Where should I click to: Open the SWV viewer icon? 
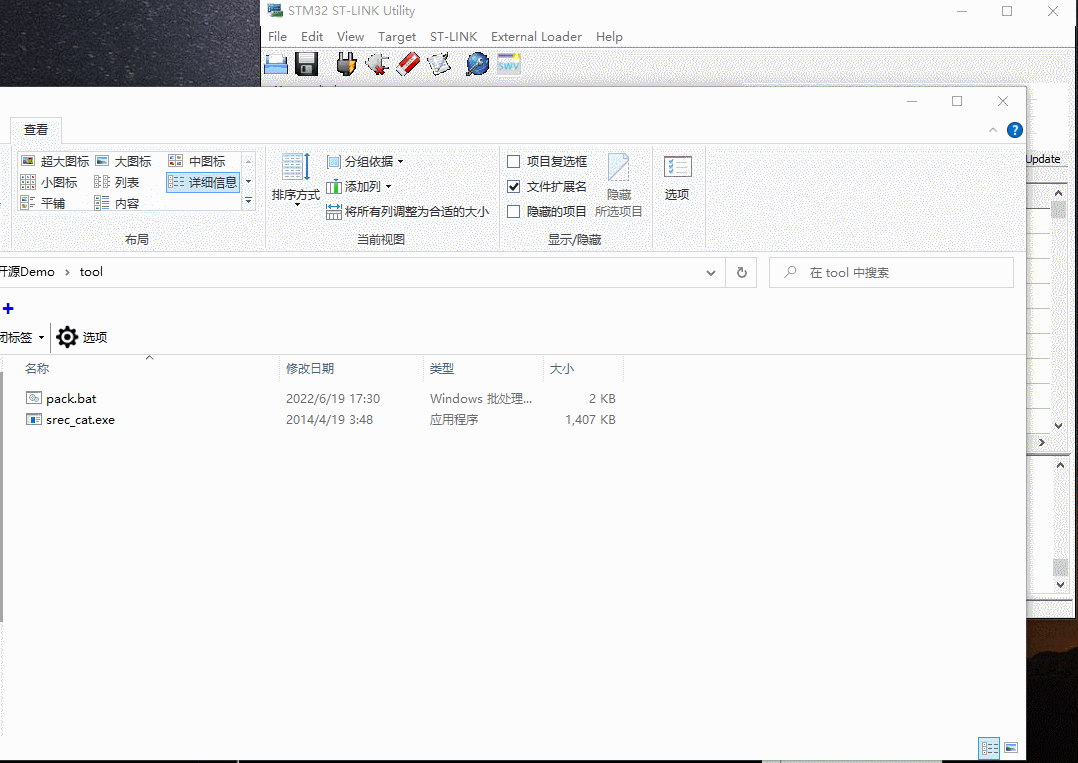tap(509, 65)
